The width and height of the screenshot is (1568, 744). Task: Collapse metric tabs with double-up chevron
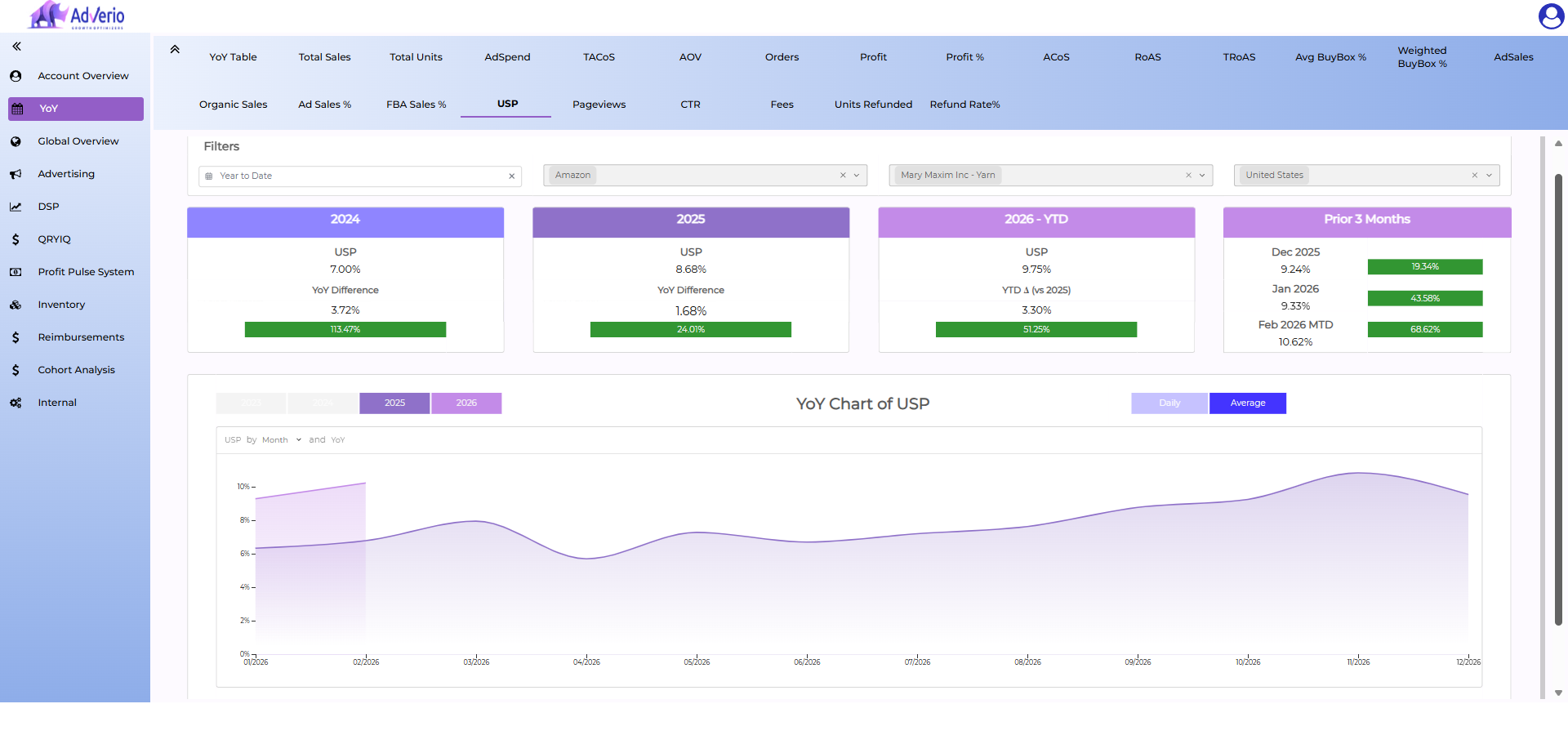click(x=175, y=50)
